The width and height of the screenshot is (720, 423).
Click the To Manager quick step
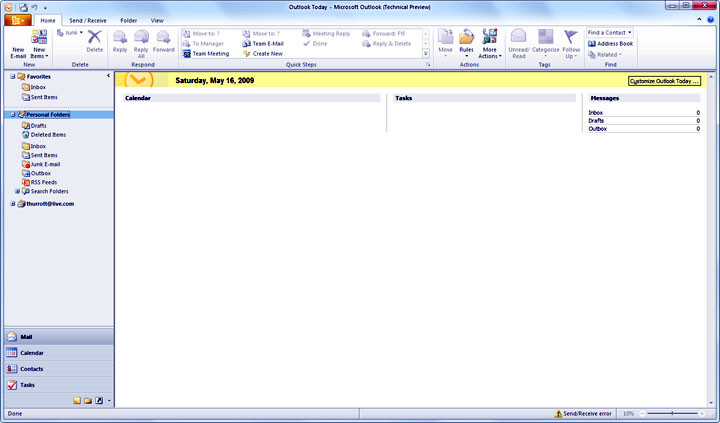[x=203, y=44]
